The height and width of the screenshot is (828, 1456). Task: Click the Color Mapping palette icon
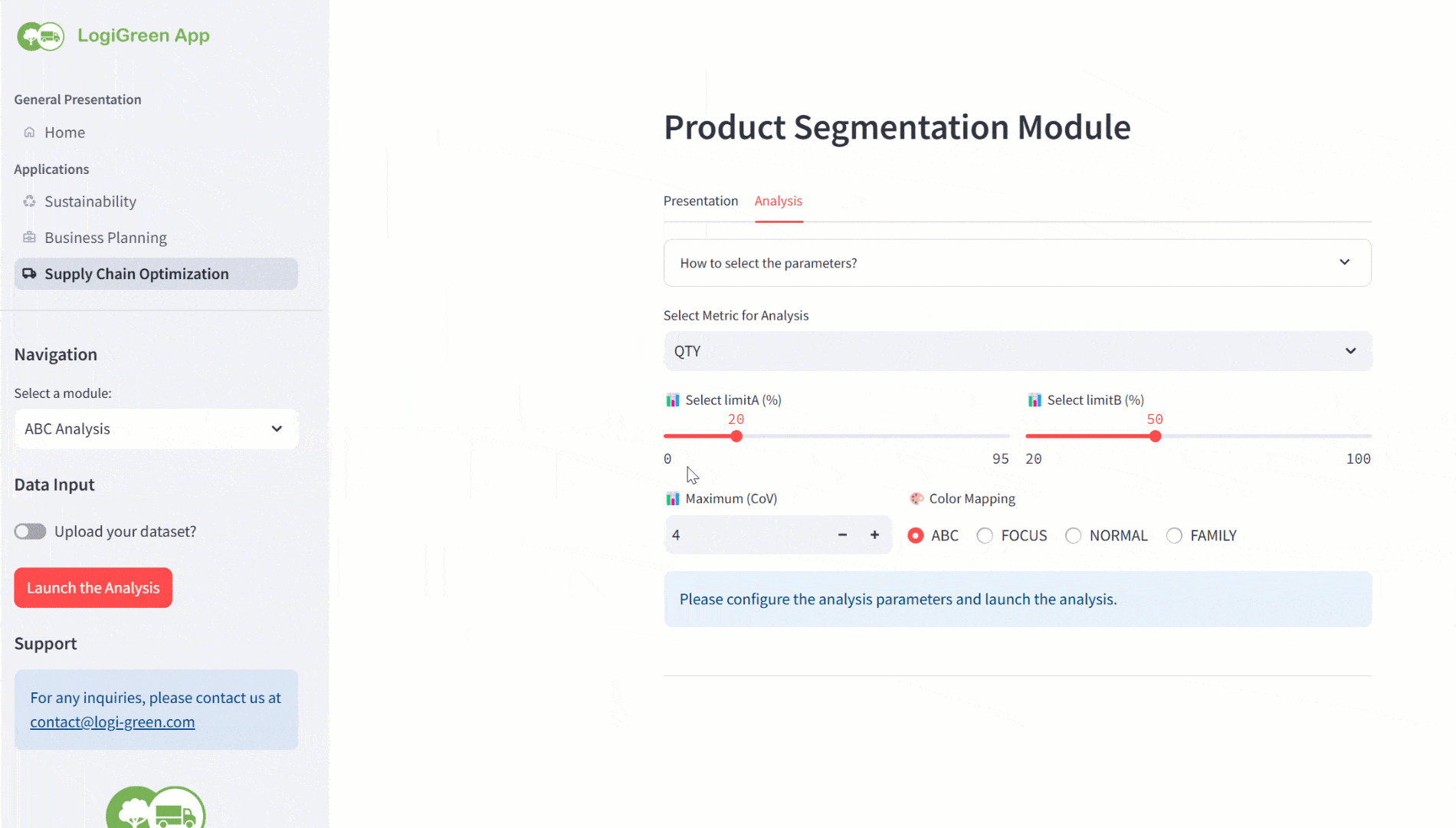(x=917, y=498)
